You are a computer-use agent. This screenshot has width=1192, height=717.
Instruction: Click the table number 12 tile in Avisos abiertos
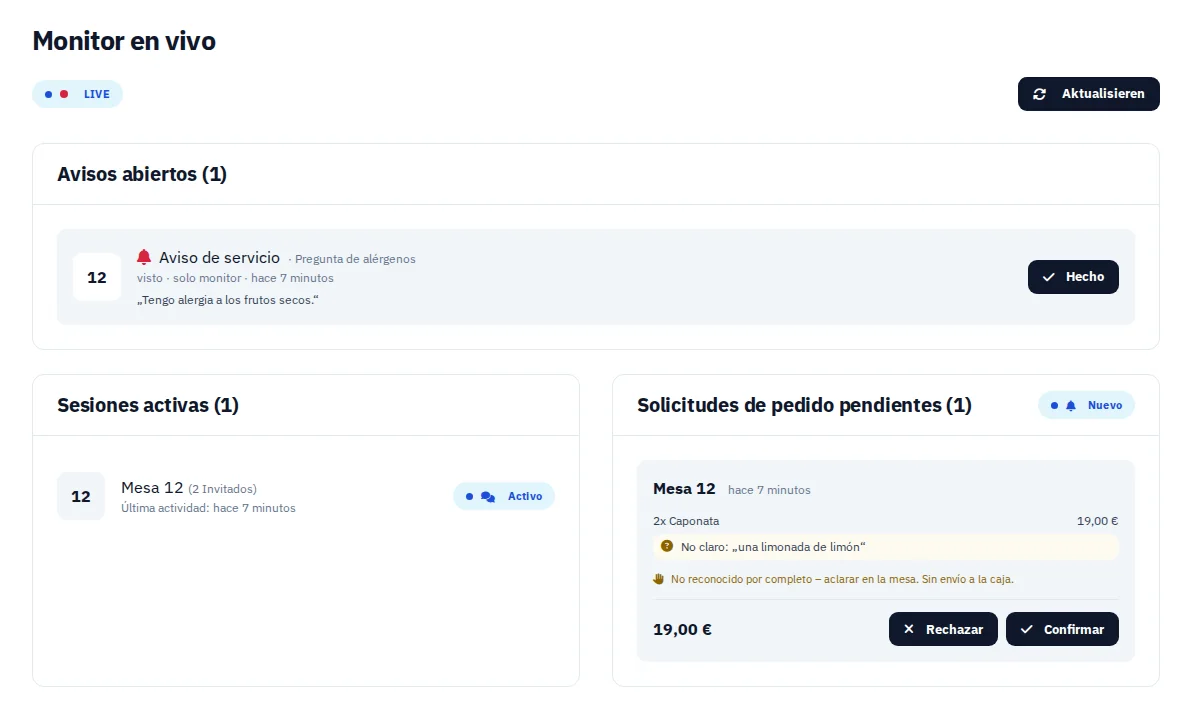(97, 277)
